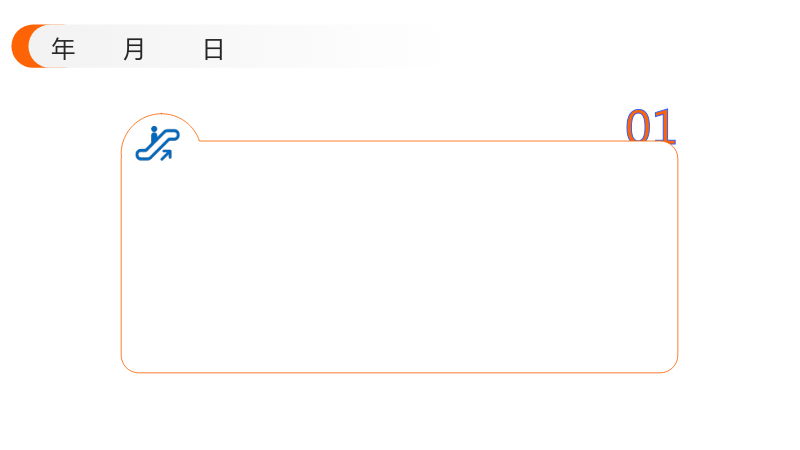
Task: Click the person figure on the escalator
Action: (154, 135)
